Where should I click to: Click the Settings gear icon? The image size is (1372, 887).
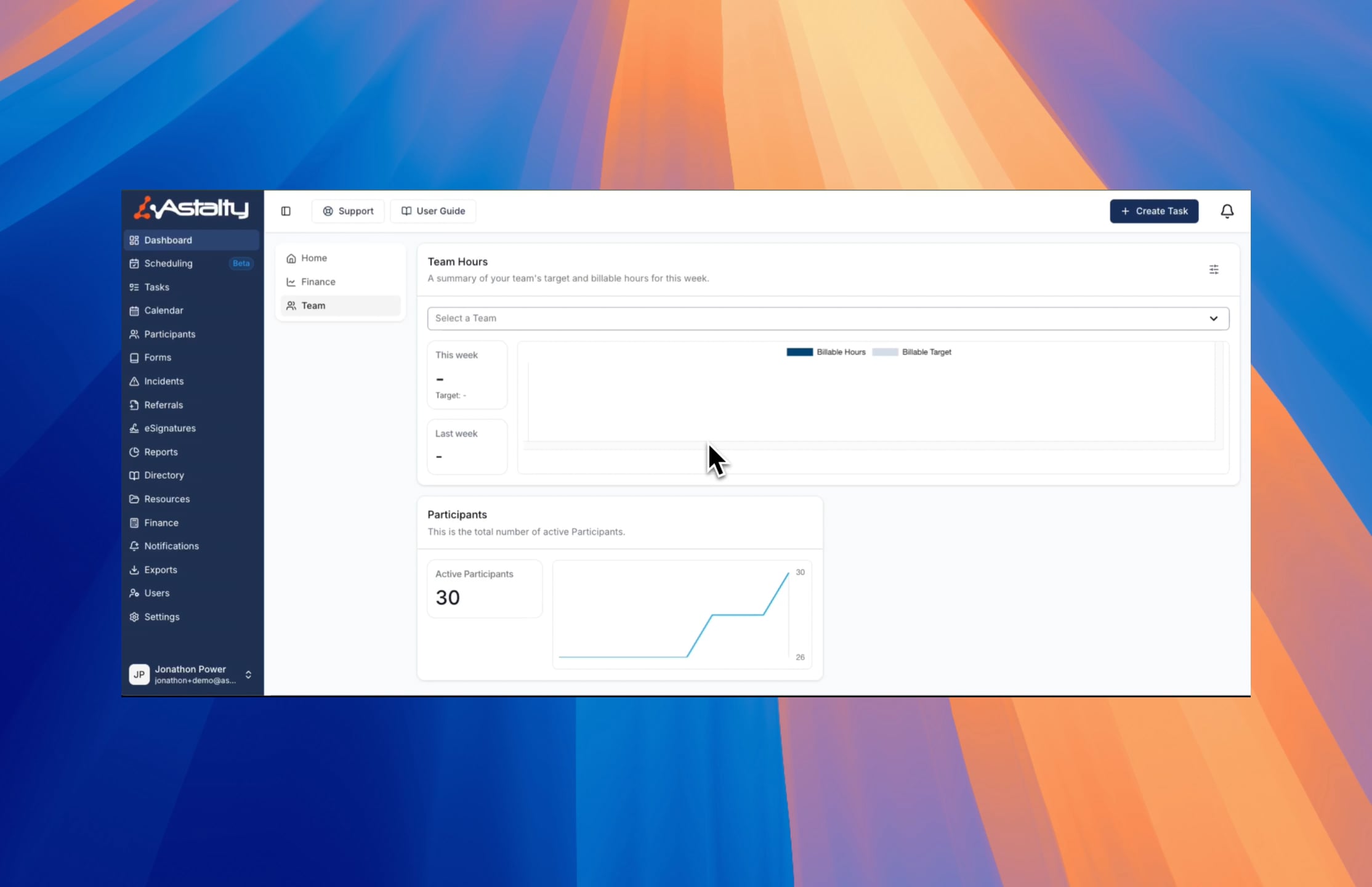point(134,617)
